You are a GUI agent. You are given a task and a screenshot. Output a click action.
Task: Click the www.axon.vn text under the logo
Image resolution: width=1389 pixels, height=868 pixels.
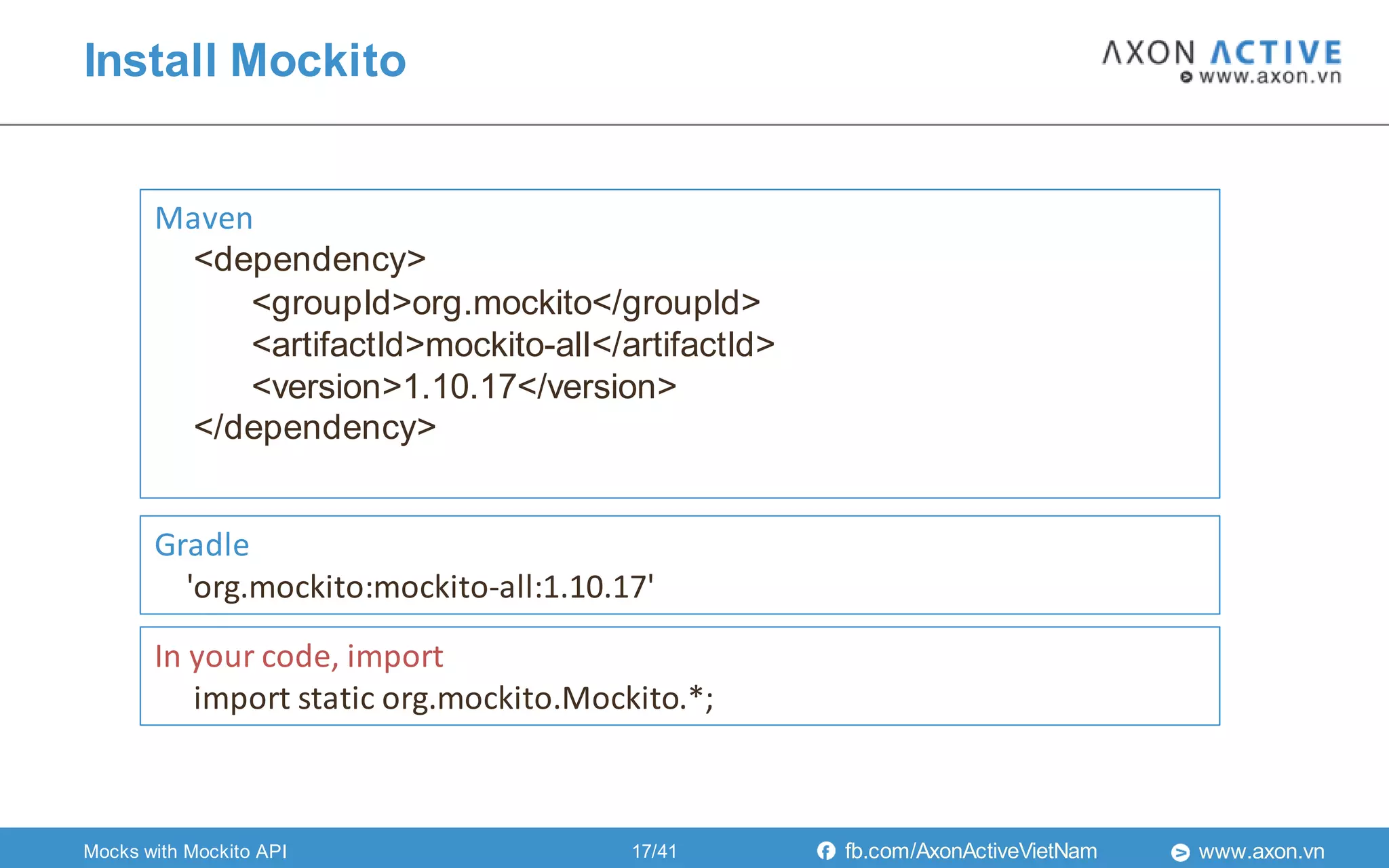1270,77
